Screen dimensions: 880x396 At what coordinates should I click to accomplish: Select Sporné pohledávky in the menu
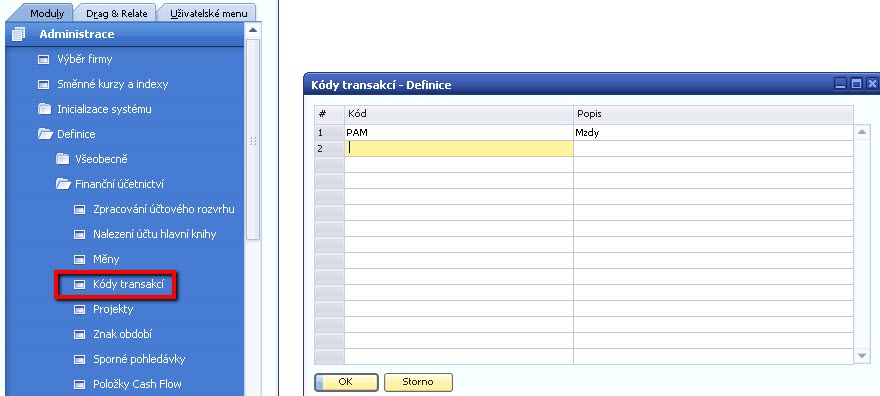click(x=139, y=359)
